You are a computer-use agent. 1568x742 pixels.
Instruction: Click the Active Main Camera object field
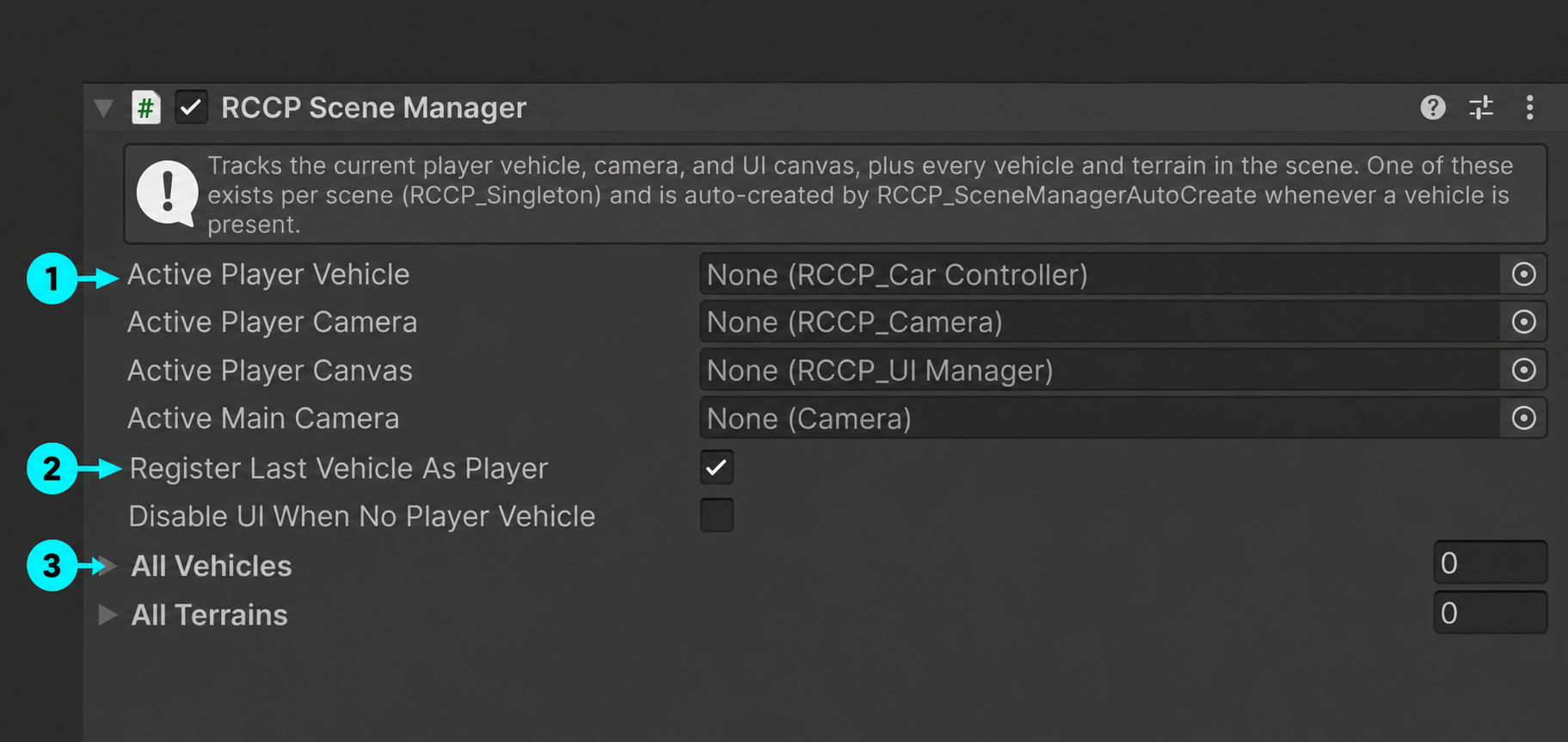pos(1123,418)
